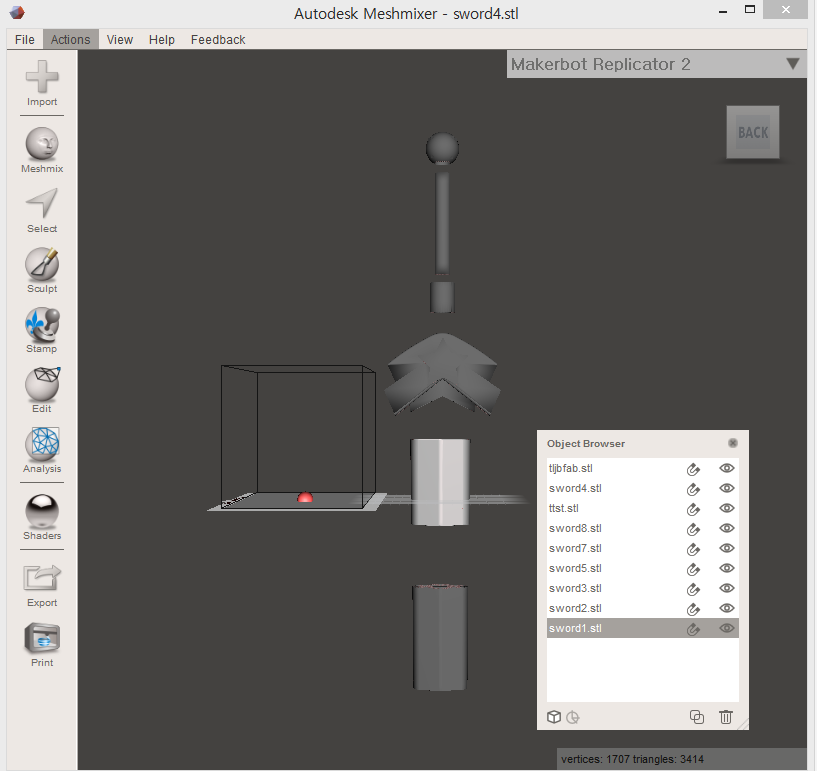Select sword2.stl in Object Browser
This screenshot has height=771, width=817.
tap(643, 608)
